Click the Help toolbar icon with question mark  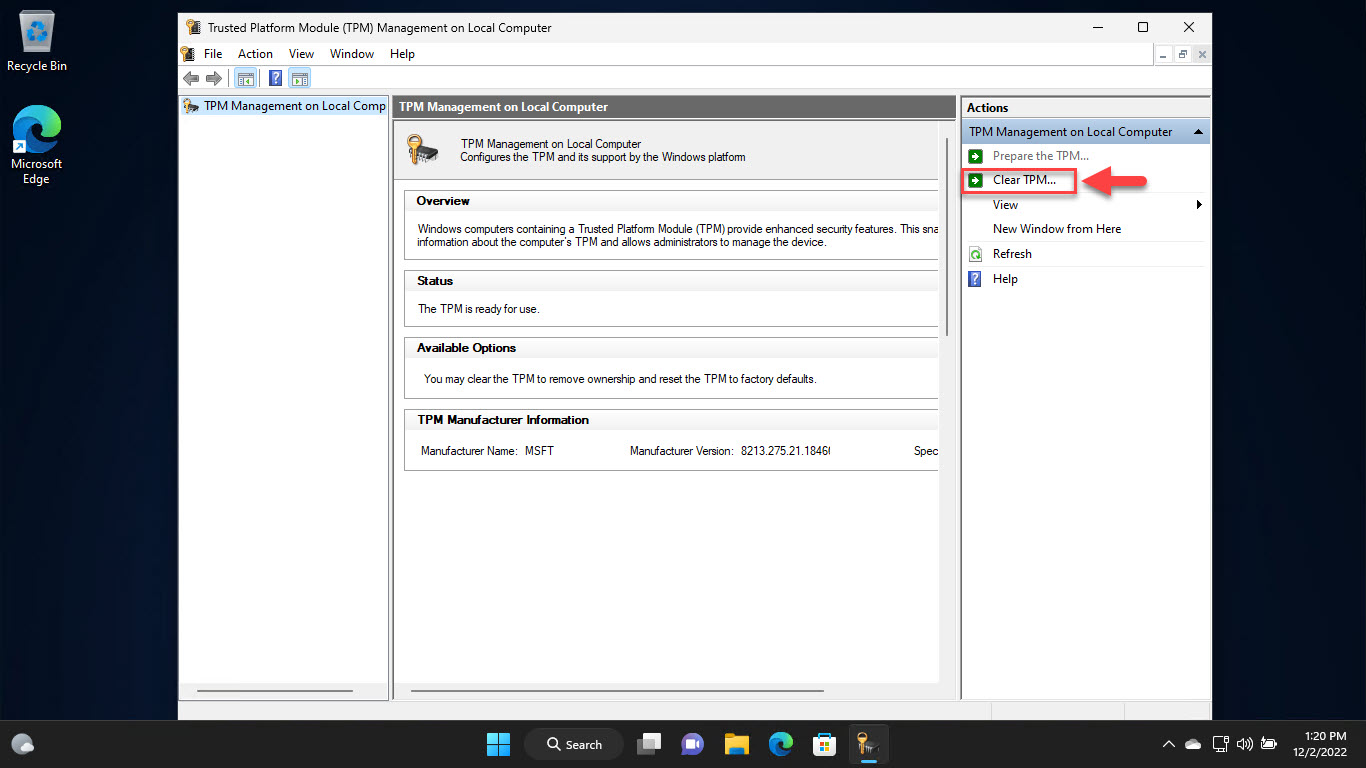(x=275, y=77)
